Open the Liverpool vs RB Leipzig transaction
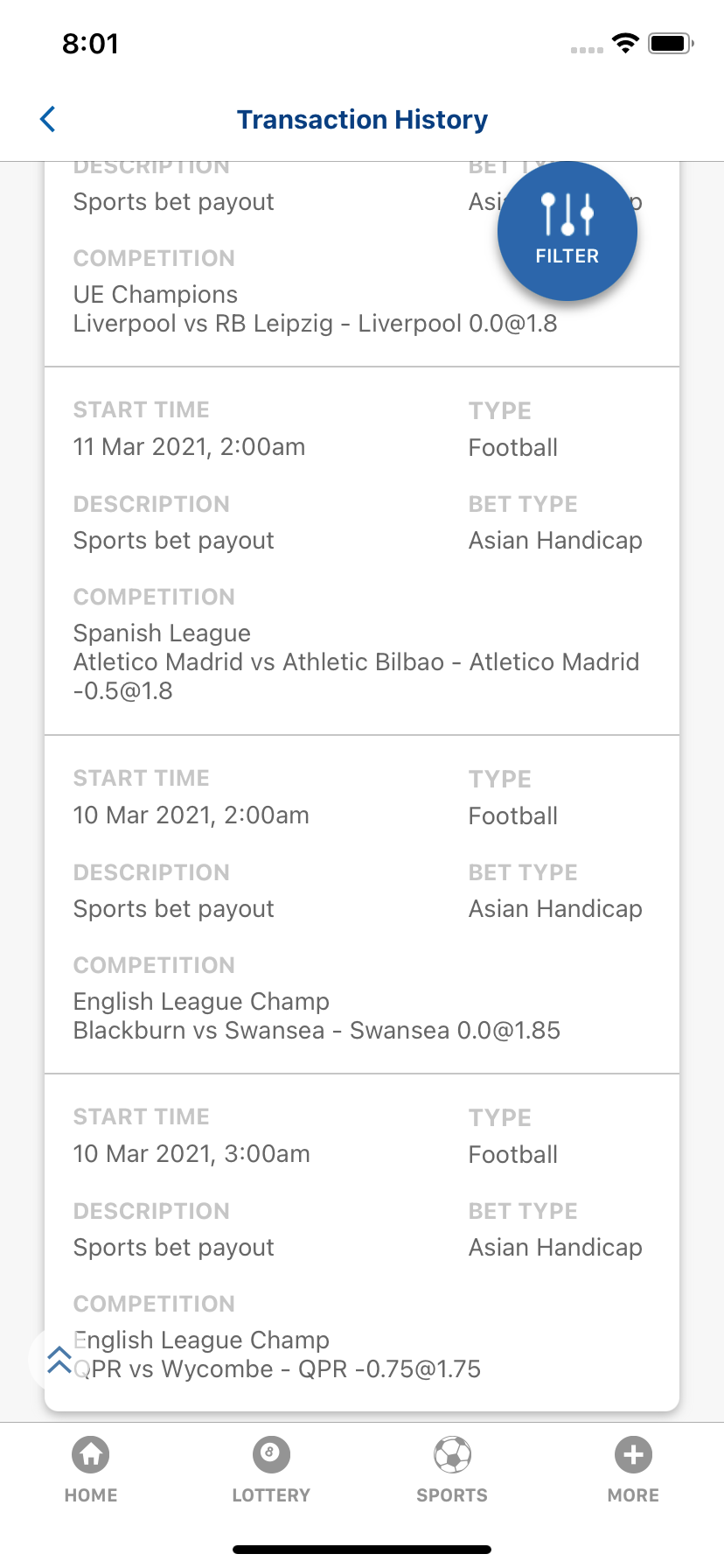This screenshot has height=1568, width=724. (362, 264)
